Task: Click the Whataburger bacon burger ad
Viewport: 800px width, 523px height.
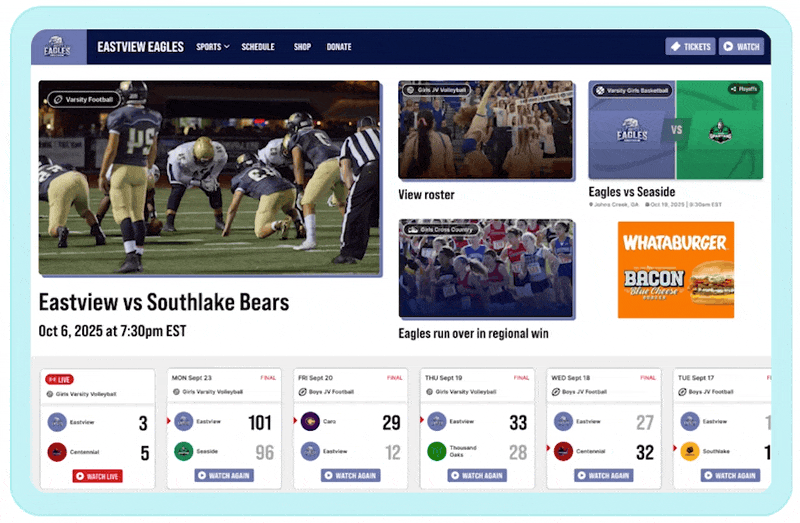Action: [676, 269]
